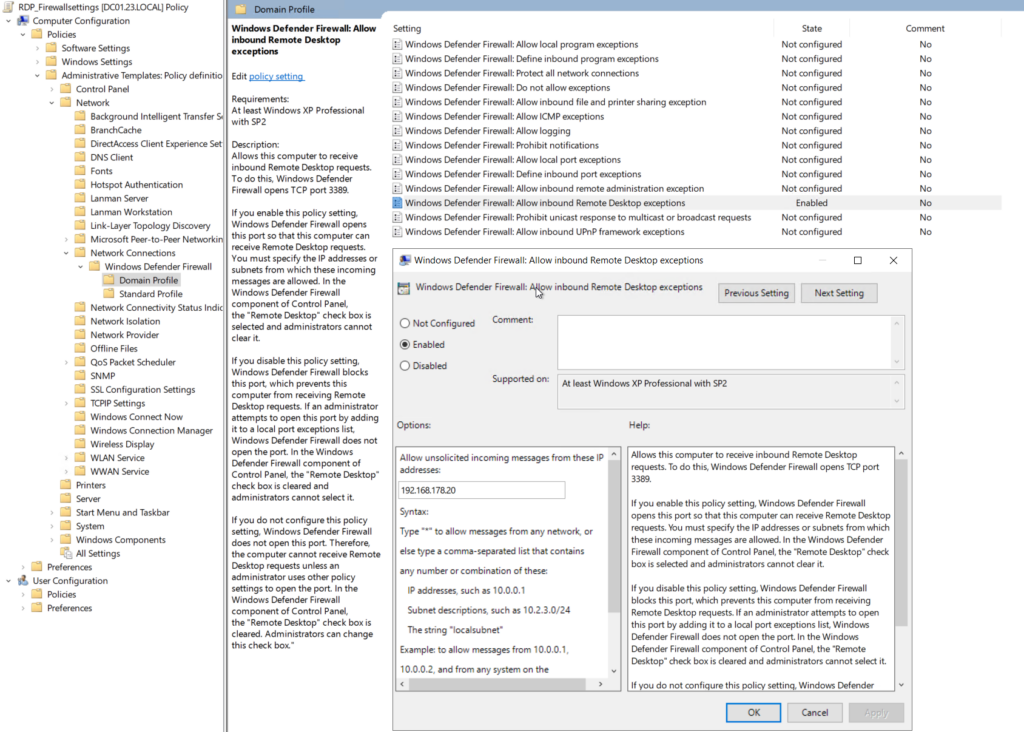1024x732 pixels.
Task: Expand the Start Menu and Taskbar node
Action: click(52, 513)
